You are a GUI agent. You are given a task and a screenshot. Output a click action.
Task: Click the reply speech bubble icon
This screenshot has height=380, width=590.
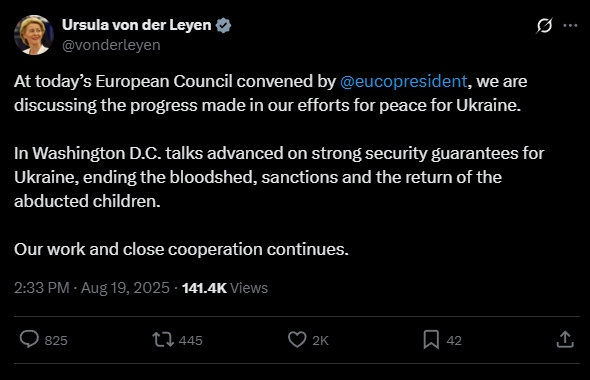(x=29, y=339)
